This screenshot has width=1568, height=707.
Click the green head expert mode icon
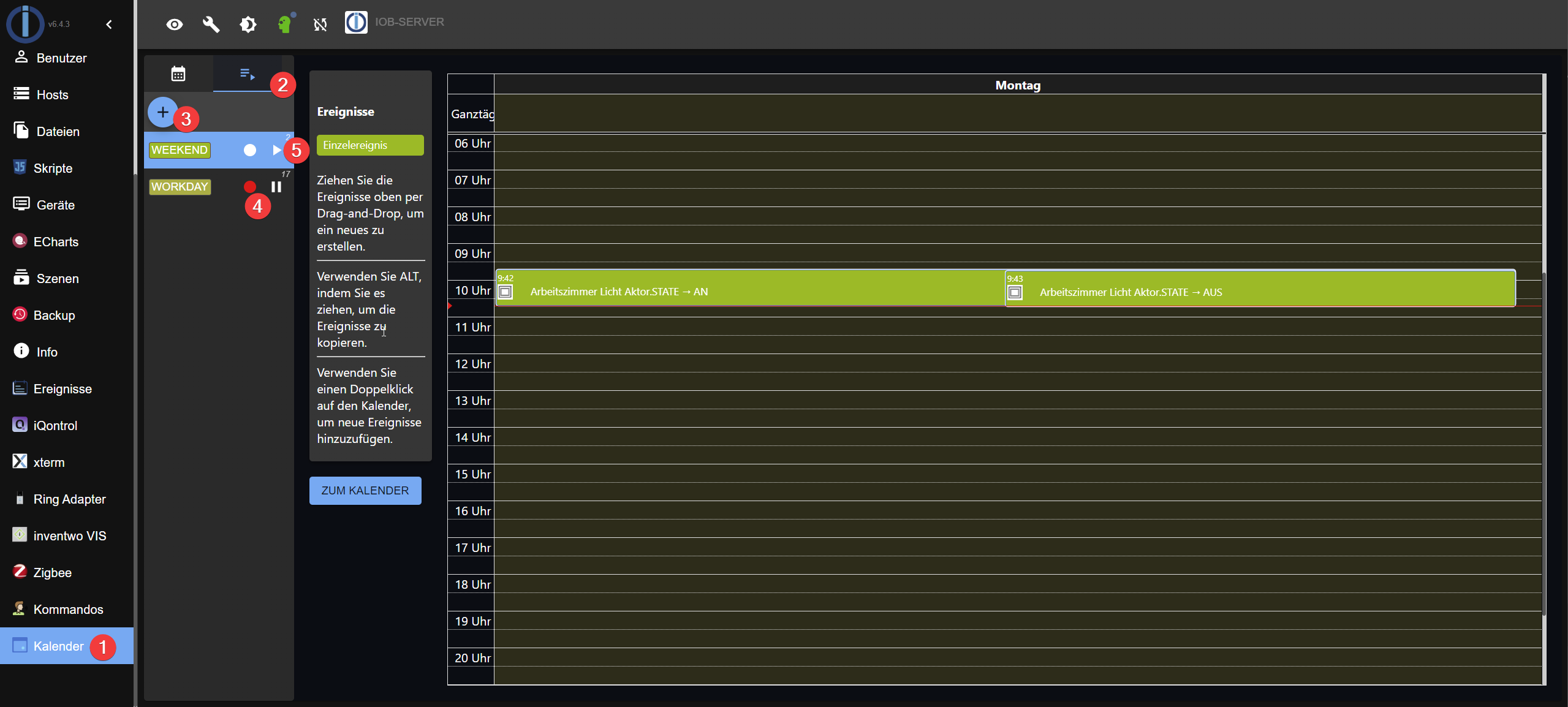(x=284, y=25)
